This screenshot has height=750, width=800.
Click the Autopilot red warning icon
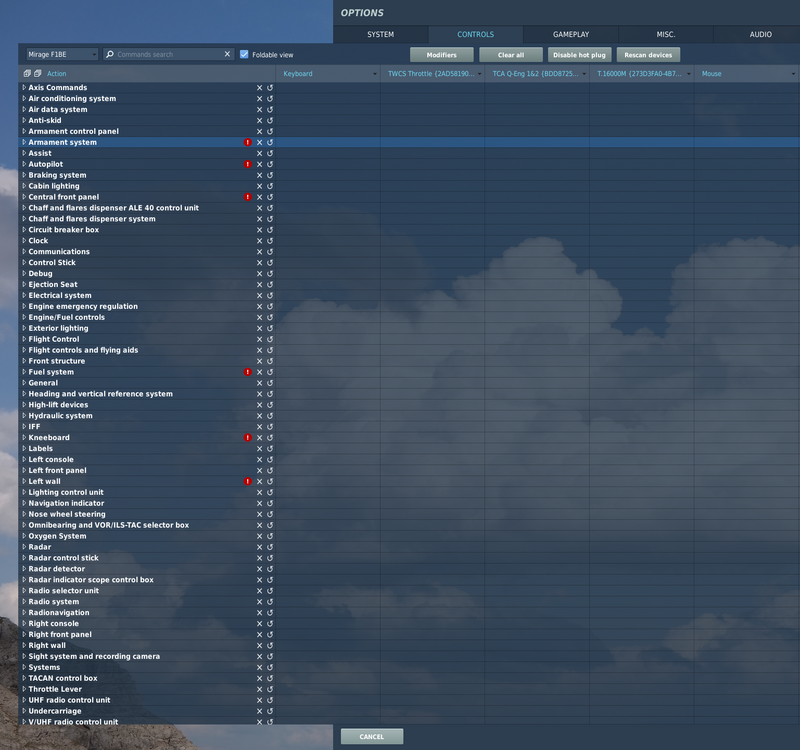[x=248, y=164]
